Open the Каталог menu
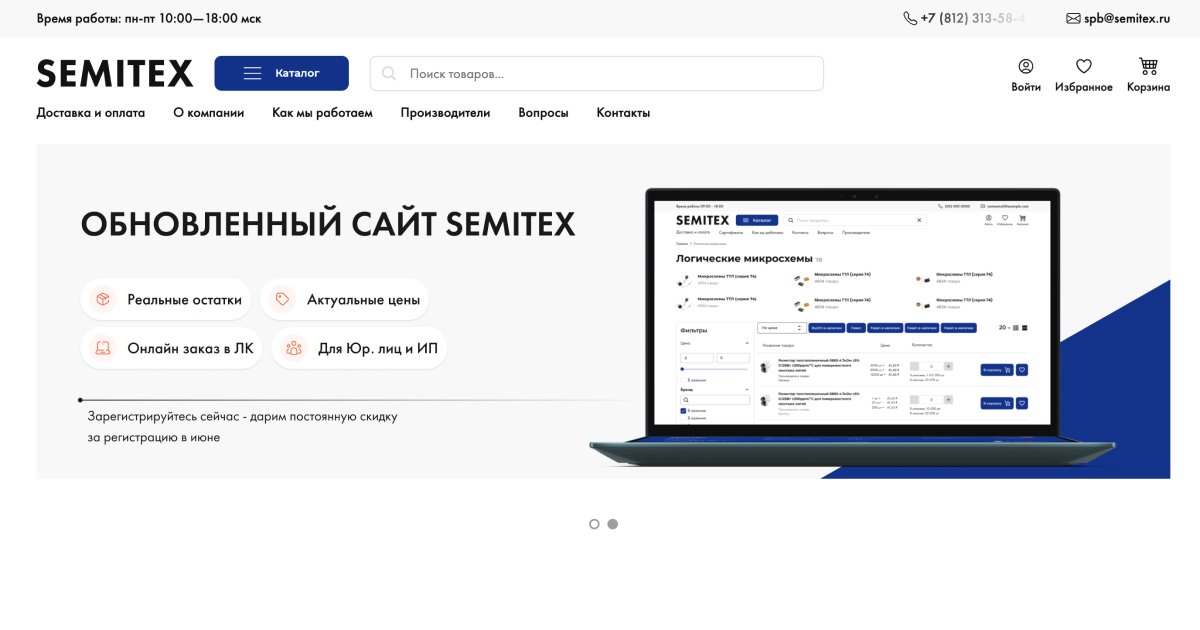Image resolution: width=1200 pixels, height=630 pixels. [x=281, y=72]
